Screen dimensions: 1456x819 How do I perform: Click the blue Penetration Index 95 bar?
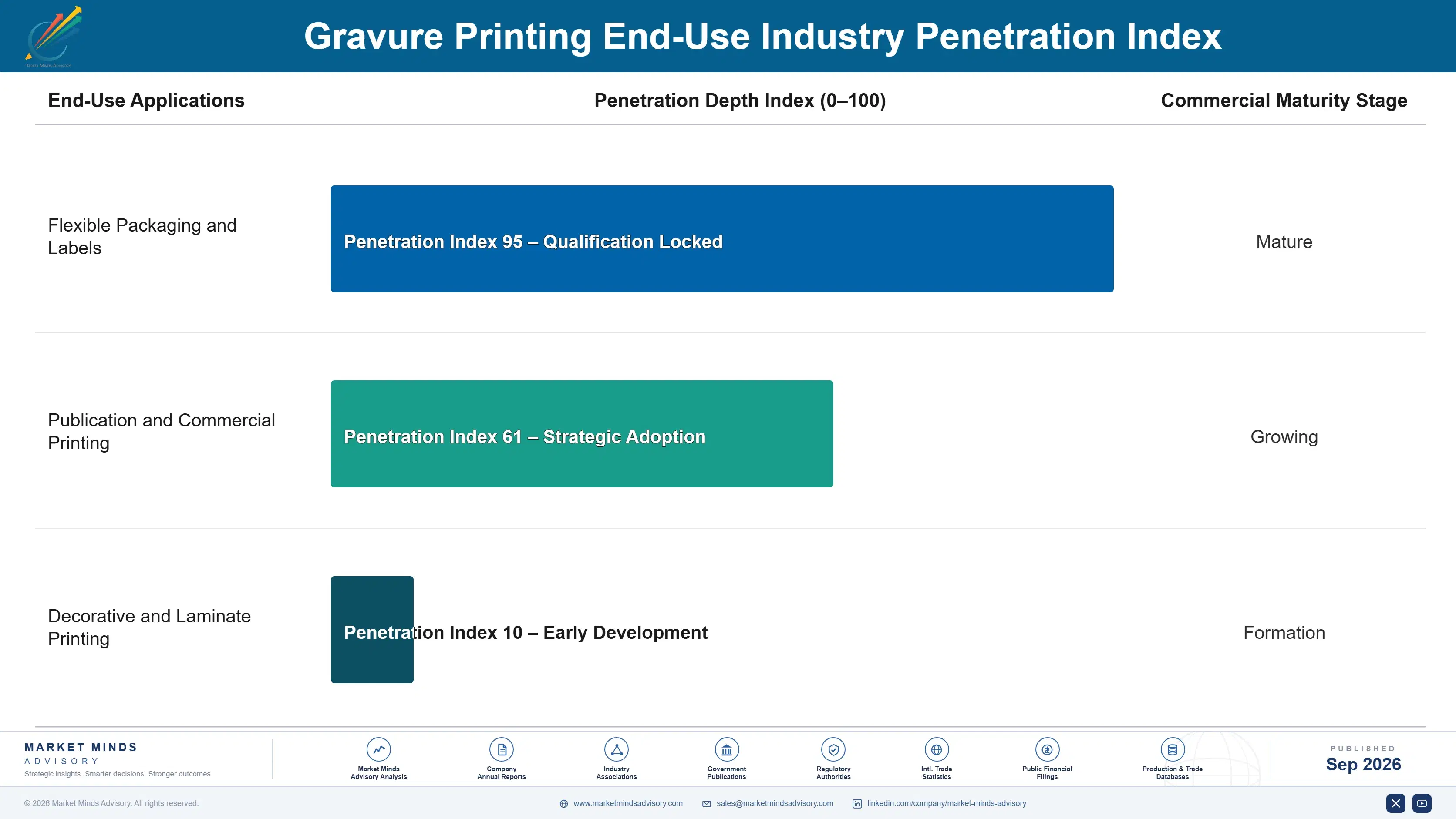[x=722, y=239]
